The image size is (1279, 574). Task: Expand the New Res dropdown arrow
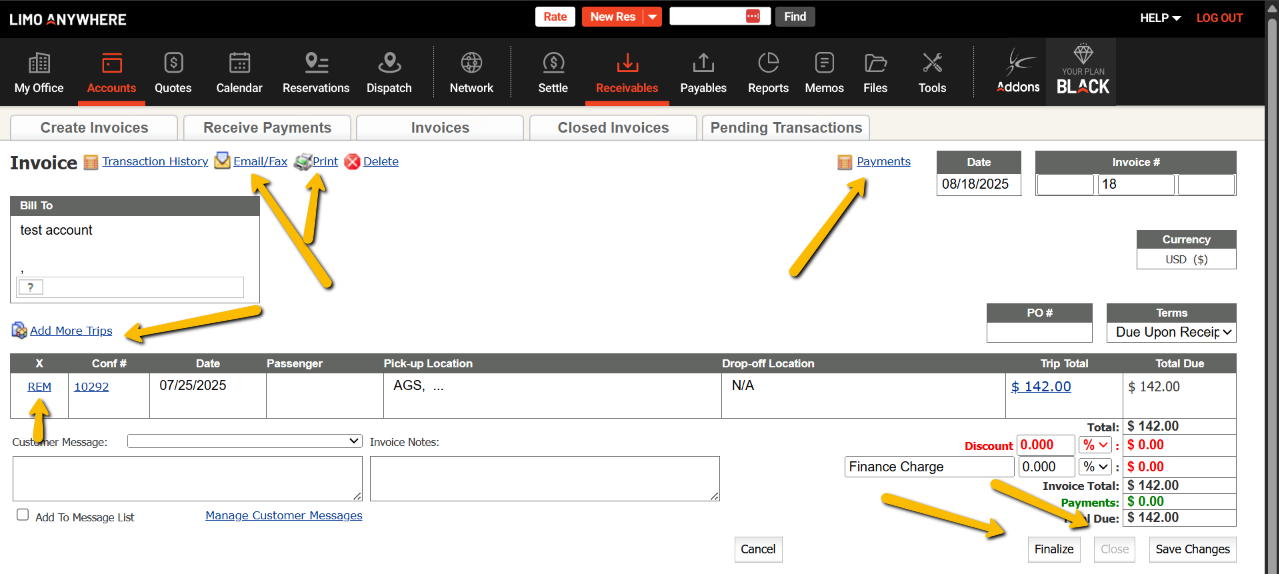coord(652,17)
